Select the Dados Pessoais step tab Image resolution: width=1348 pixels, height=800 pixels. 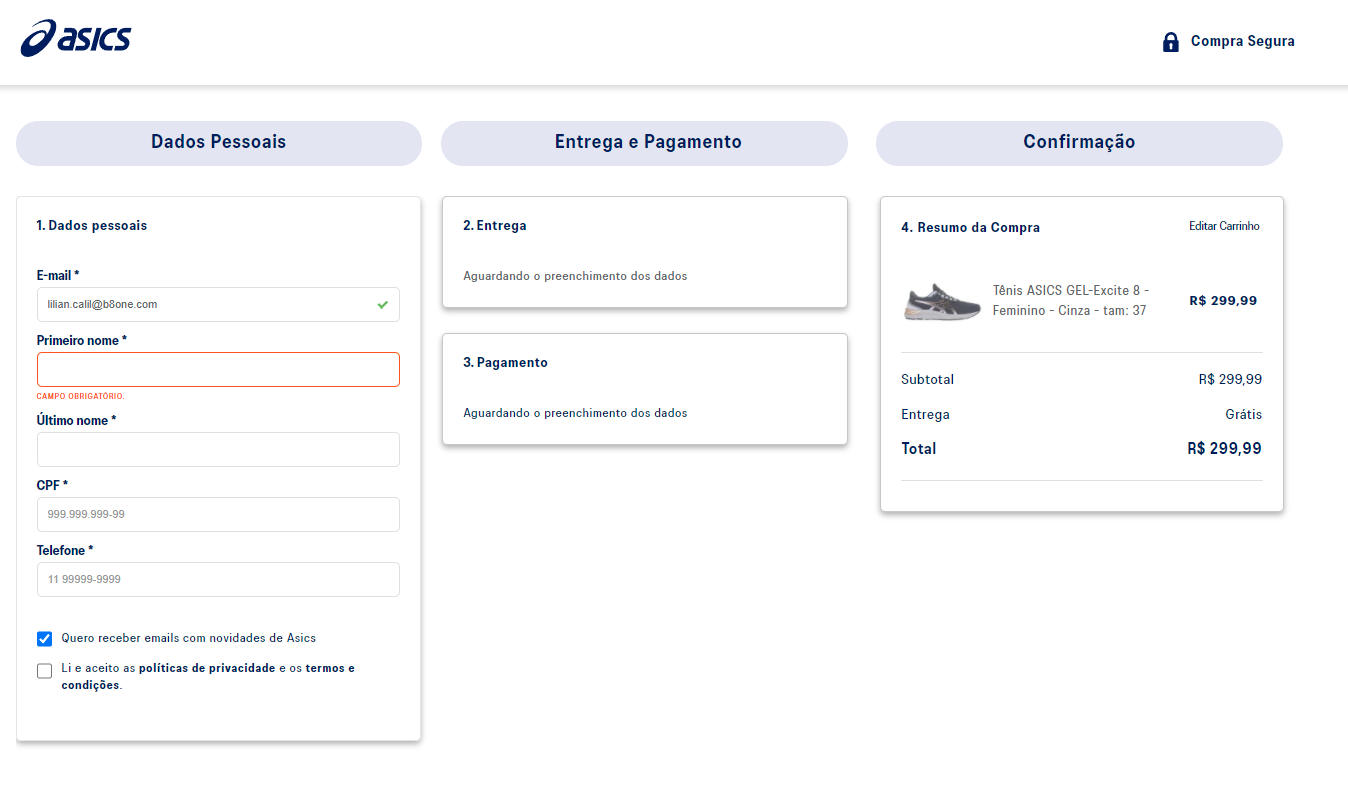(219, 143)
